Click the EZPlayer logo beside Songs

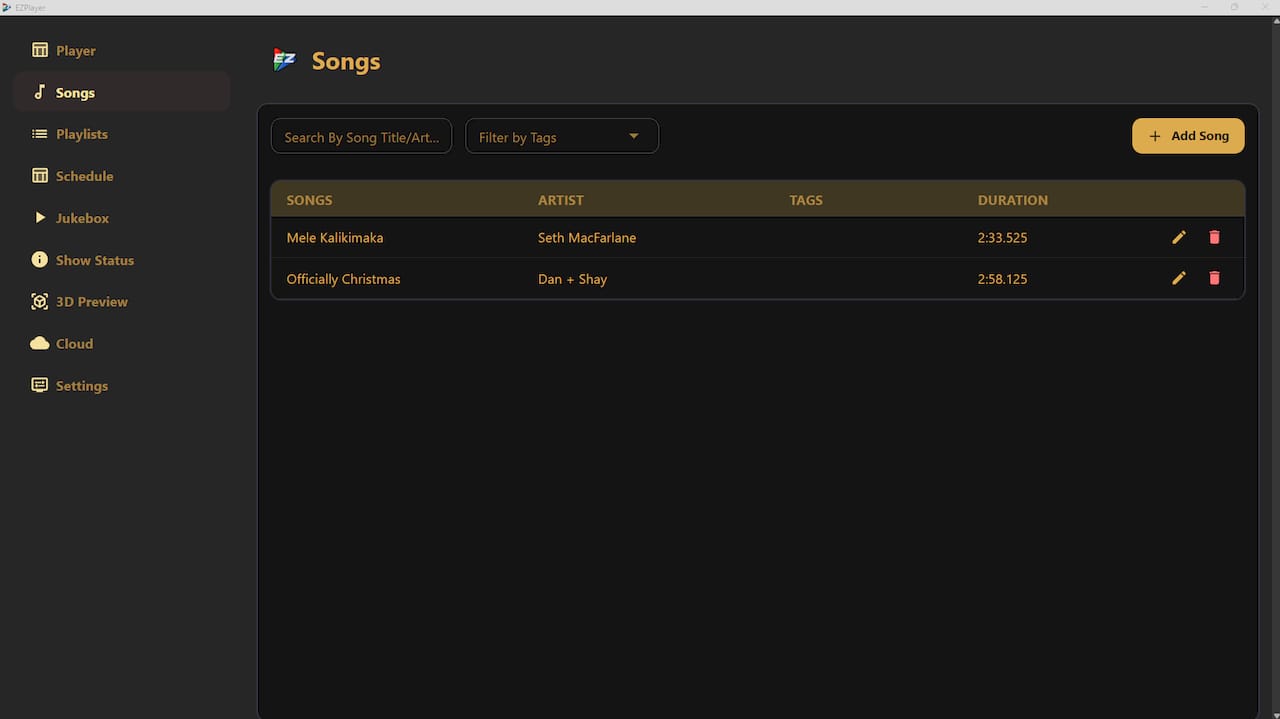284,60
